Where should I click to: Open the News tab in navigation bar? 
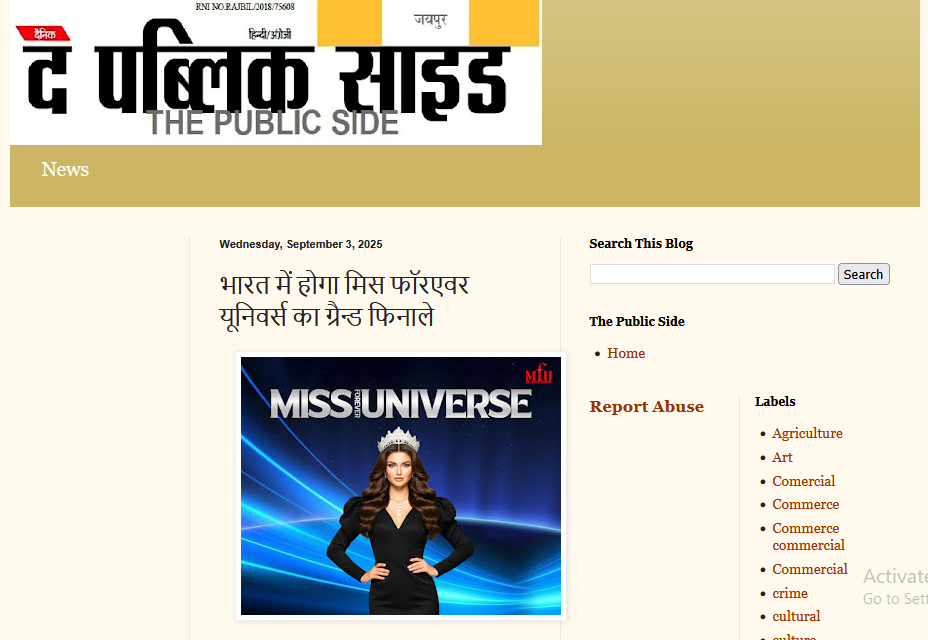65,169
